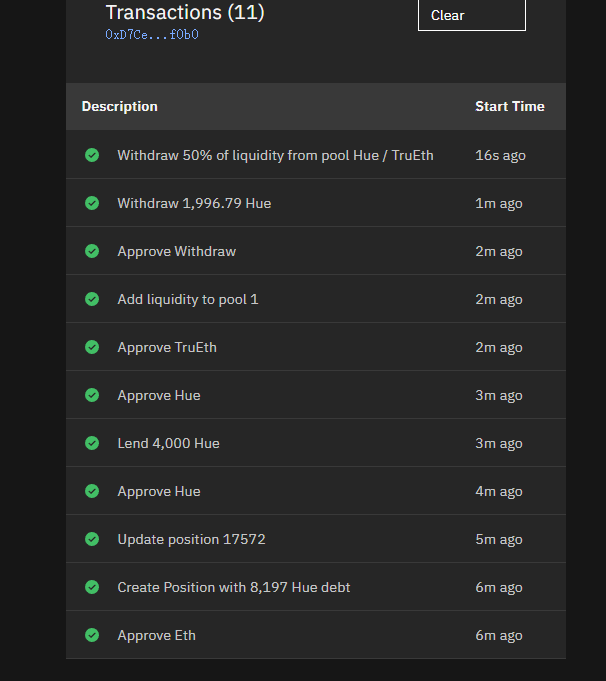Click the 'Transactions (11)' heading
This screenshot has height=681, width=606.
tap(185, 13)
